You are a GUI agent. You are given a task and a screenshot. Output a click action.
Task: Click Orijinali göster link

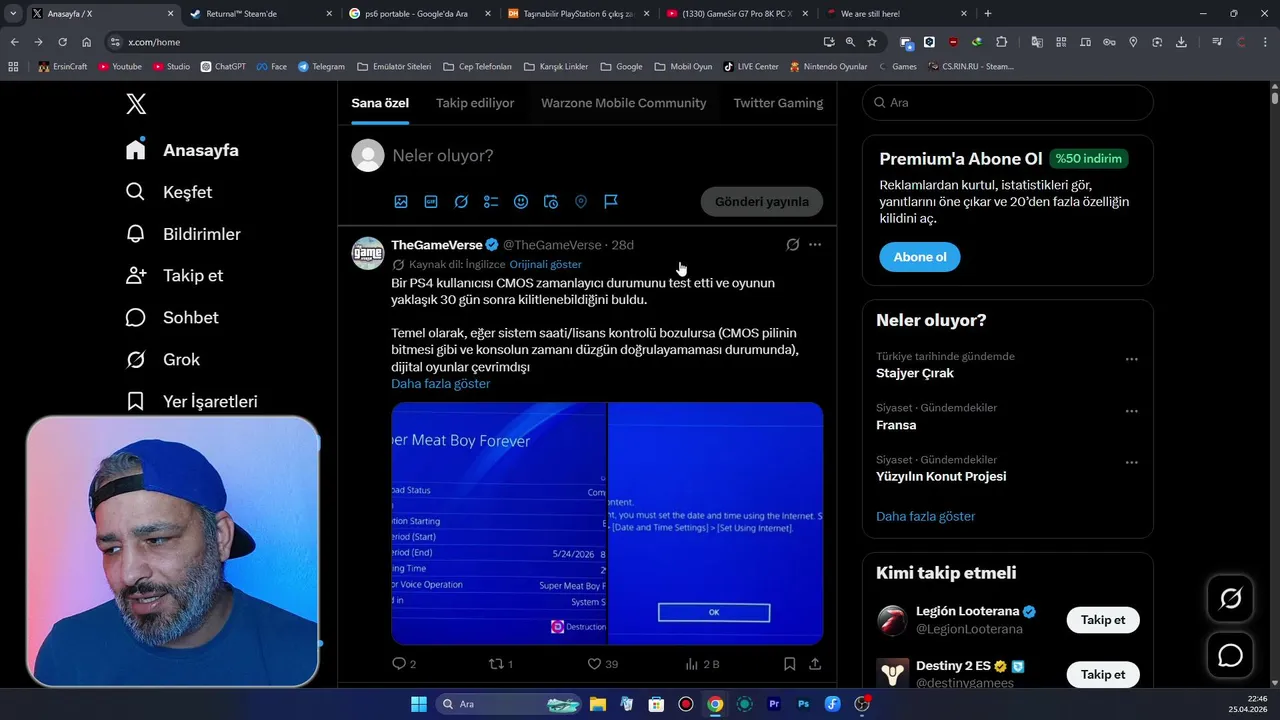coord(545,265)
